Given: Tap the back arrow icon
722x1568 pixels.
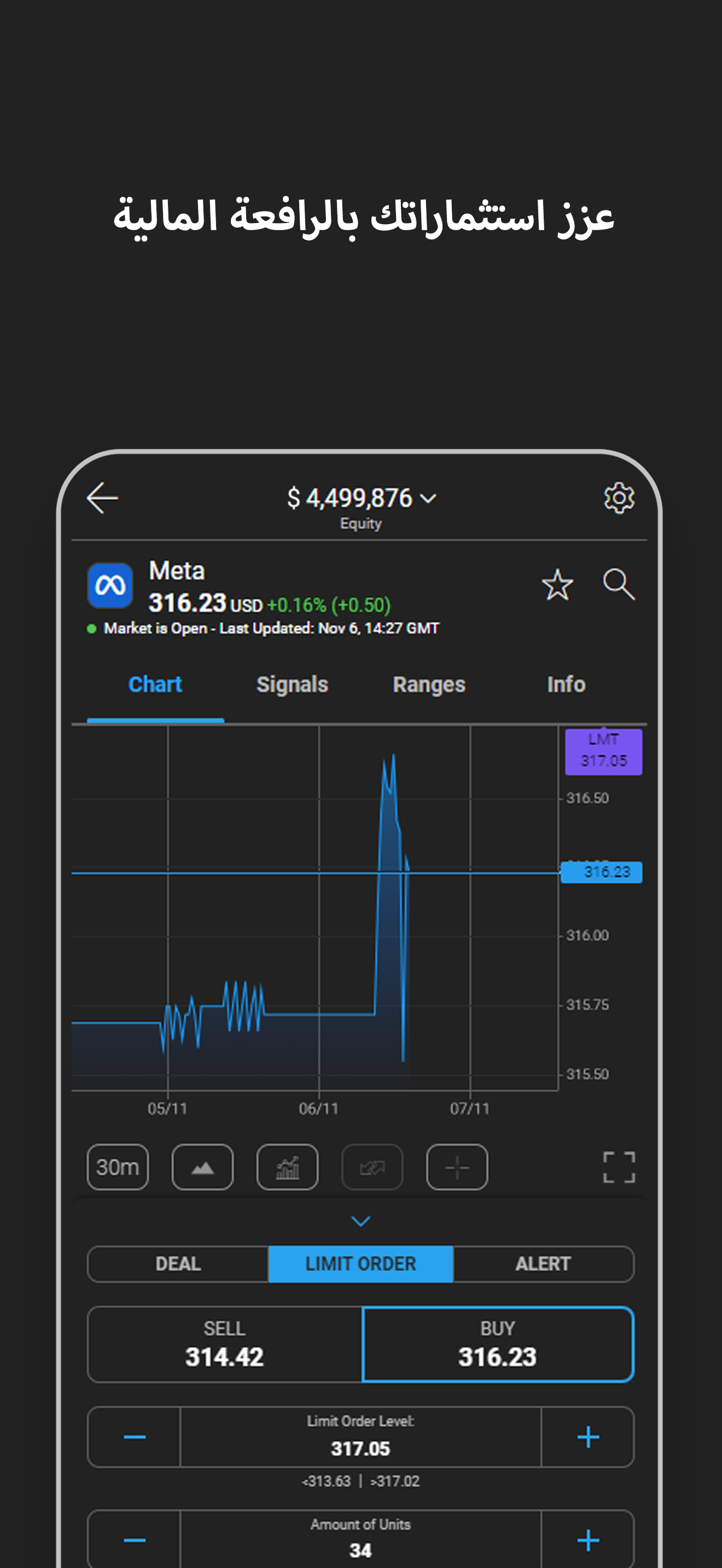Looking at the screenshot, I should (x=102, y=498).
